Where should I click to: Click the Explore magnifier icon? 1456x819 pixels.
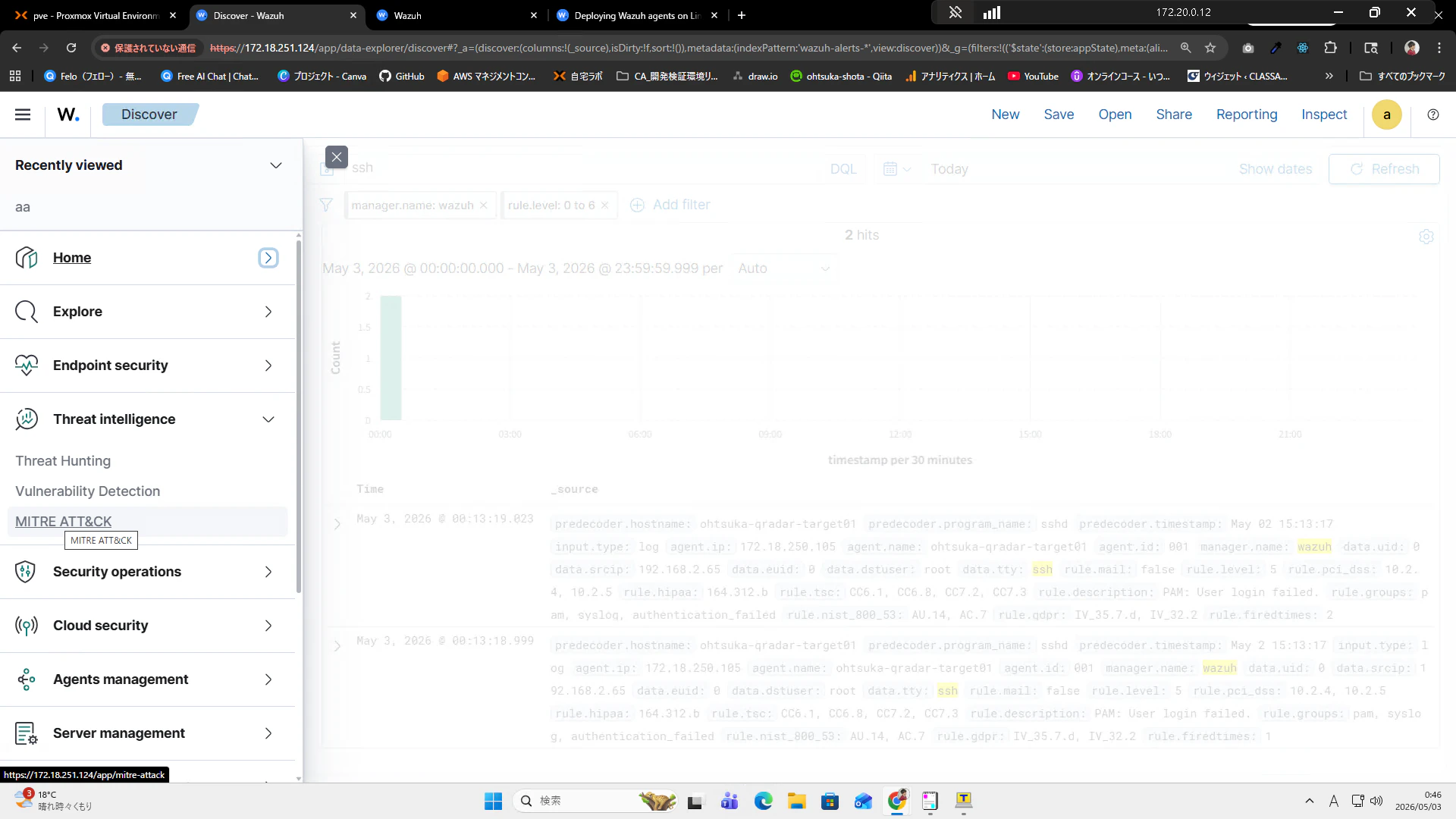click(27, 312)
